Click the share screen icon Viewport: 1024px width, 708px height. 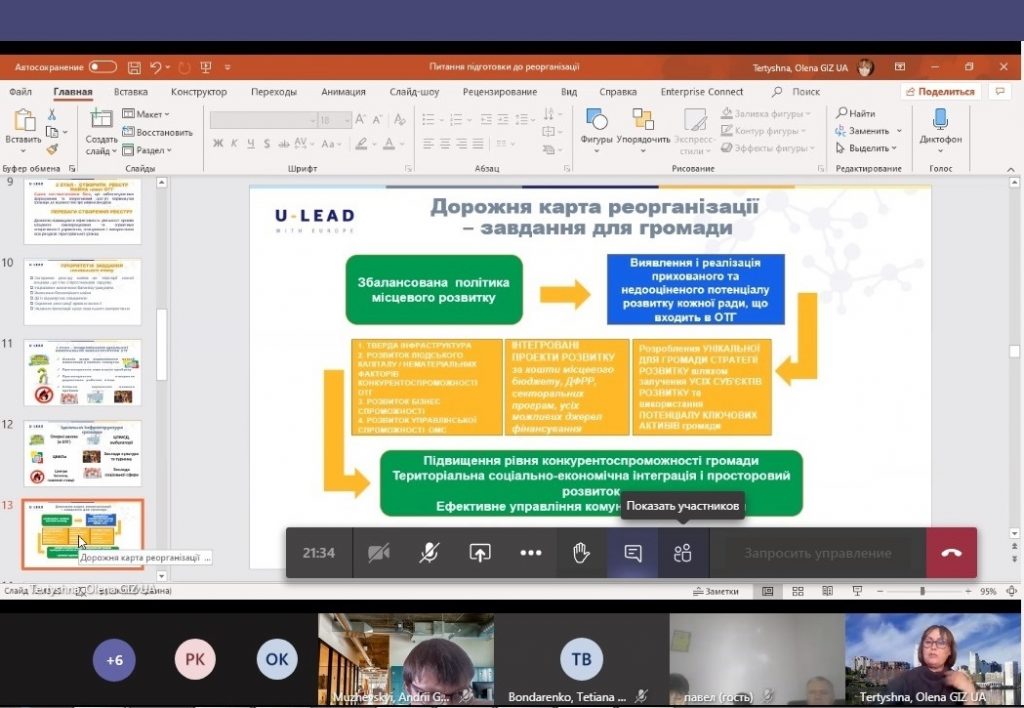click(x=480, y=553)
